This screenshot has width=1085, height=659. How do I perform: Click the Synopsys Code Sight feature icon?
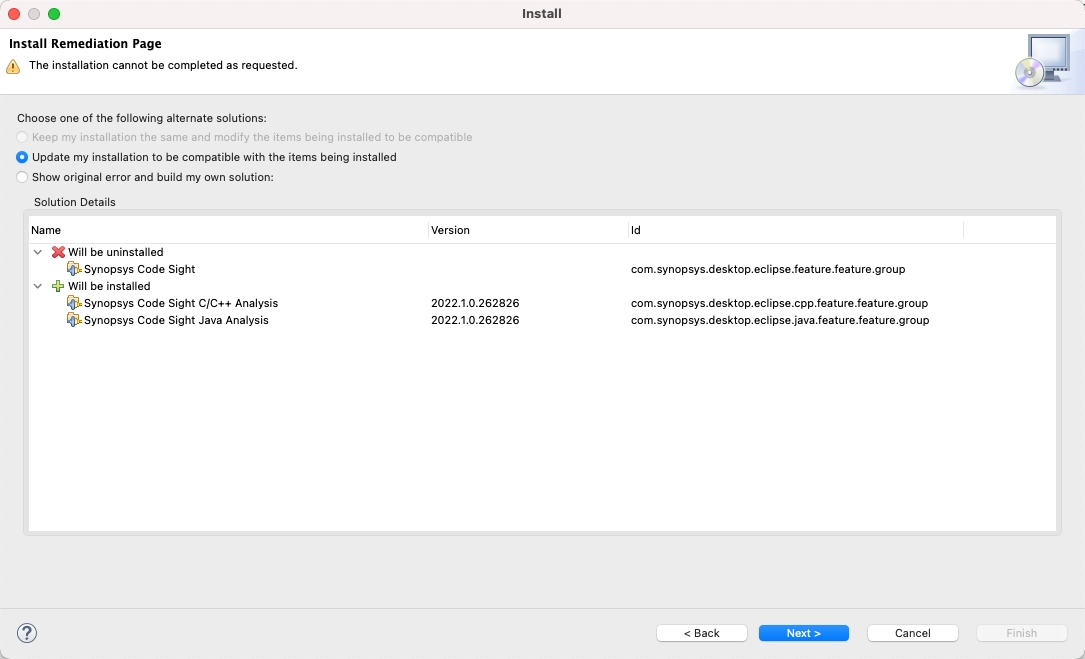click(73, 269)
